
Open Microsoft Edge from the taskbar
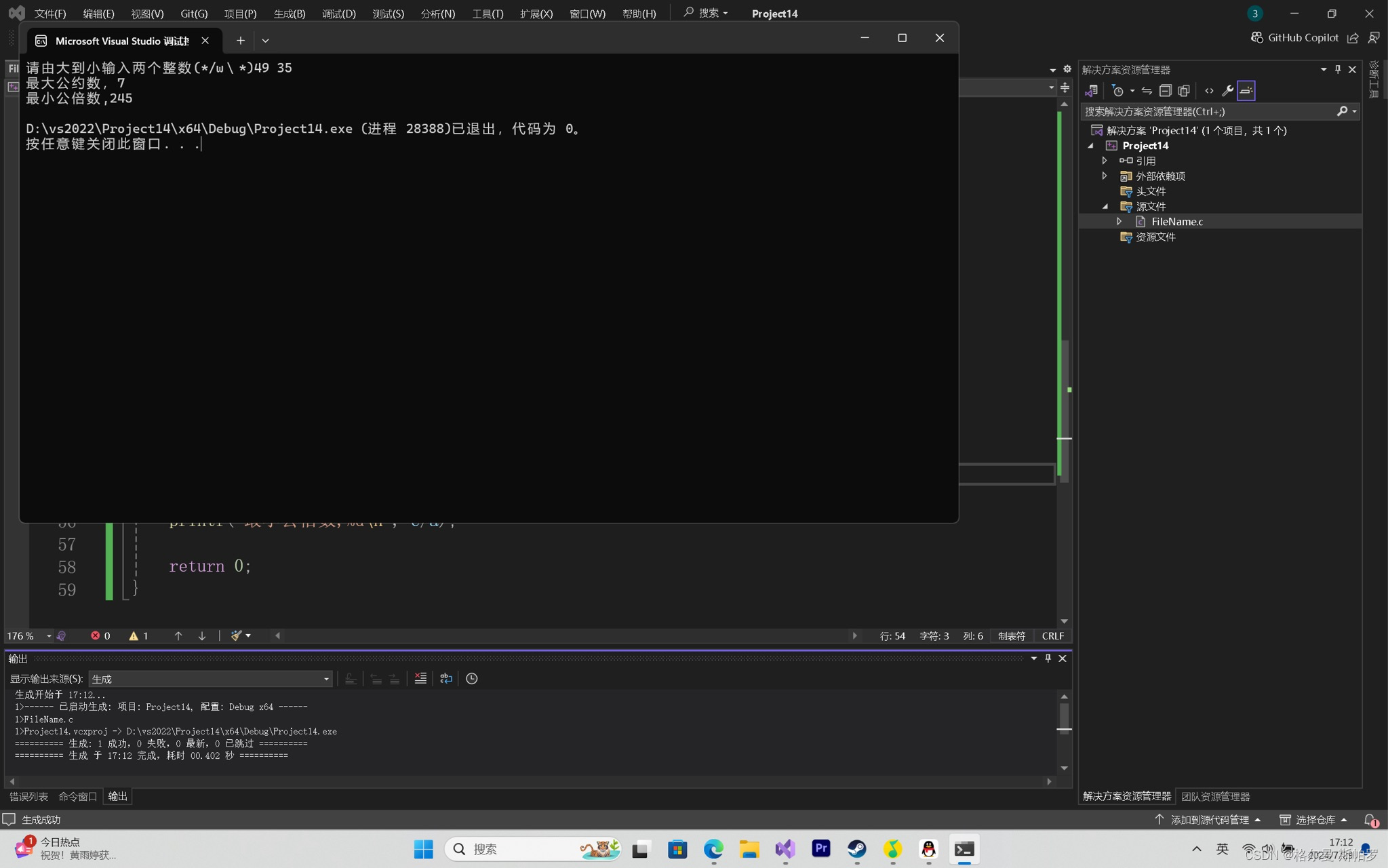(x=713, y=849)
